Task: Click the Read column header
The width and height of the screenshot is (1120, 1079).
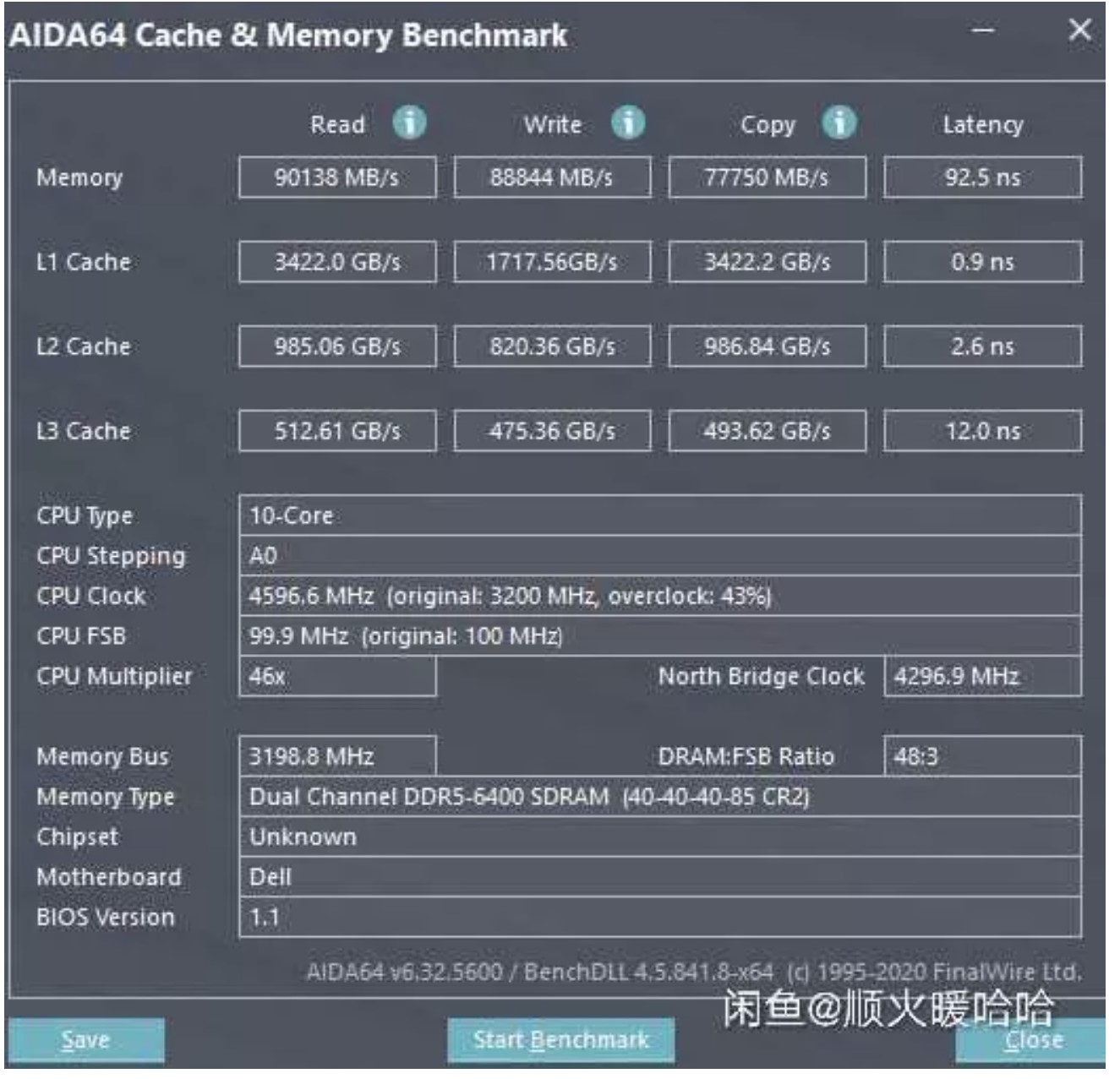Action: tap(337, 124)
